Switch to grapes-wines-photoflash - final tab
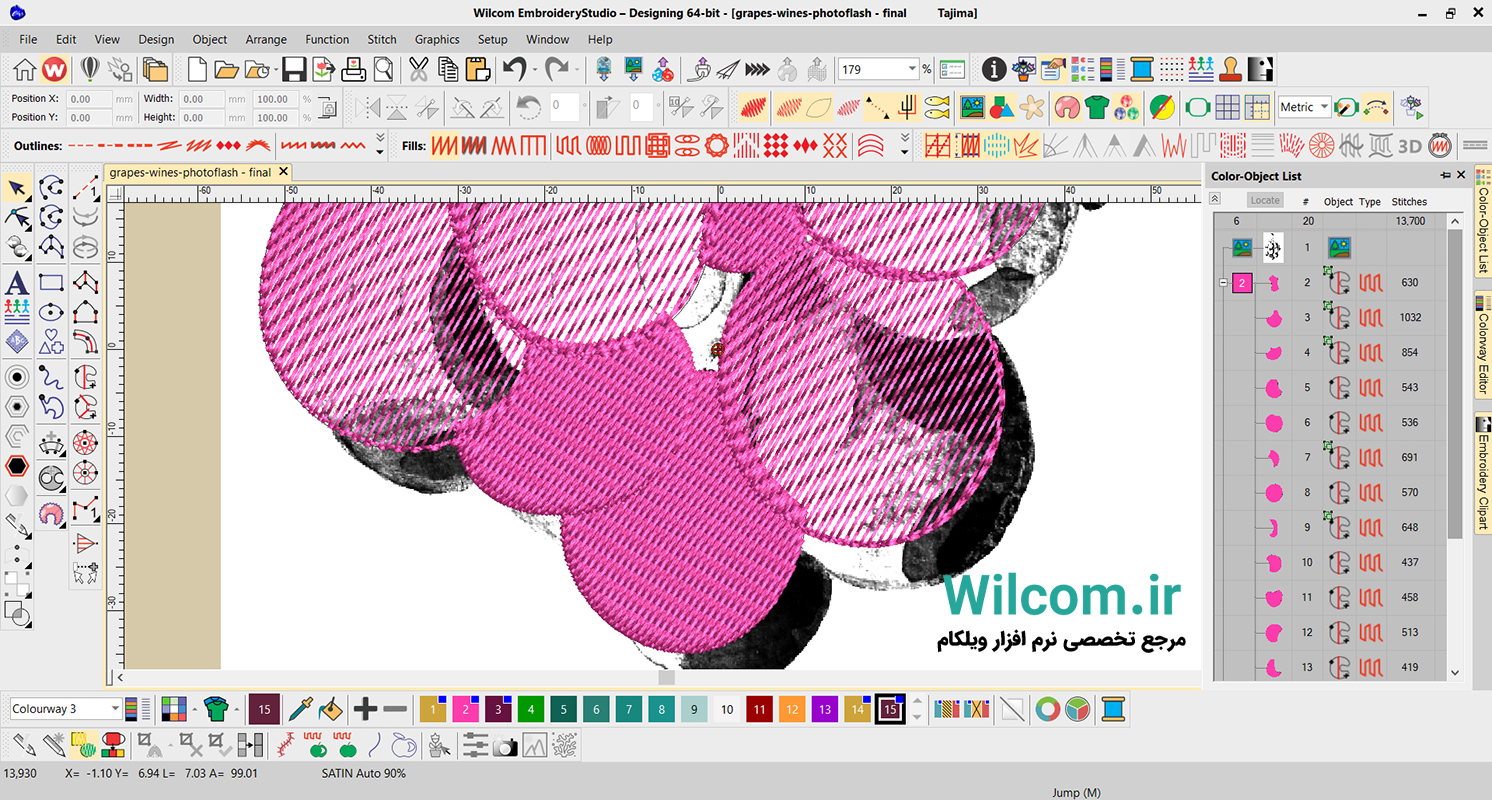This screenshot has height=800, width=1492. [x=190, y=172]
